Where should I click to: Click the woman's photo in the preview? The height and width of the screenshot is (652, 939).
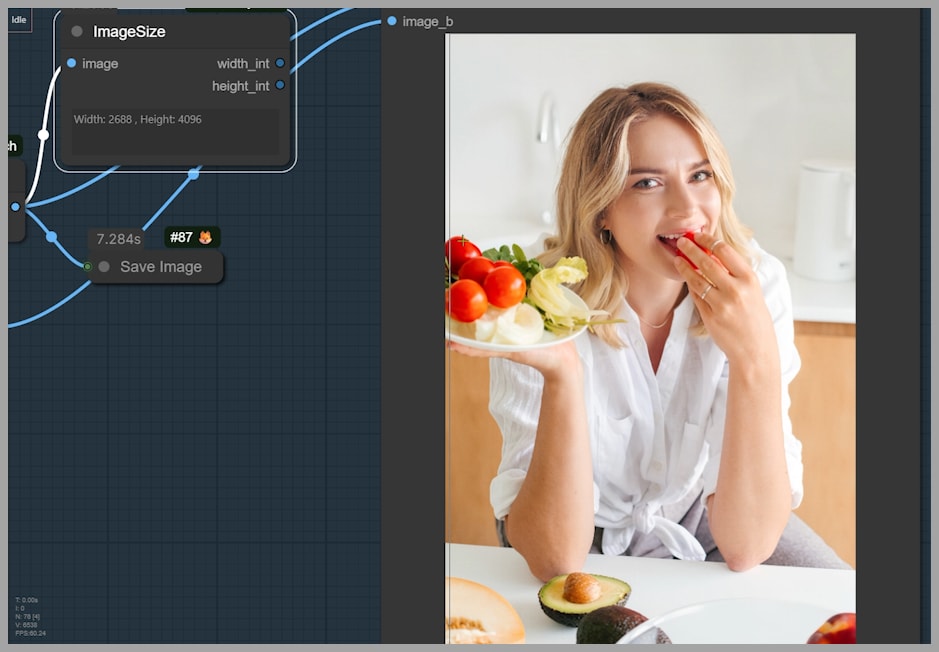click(650, 338)
